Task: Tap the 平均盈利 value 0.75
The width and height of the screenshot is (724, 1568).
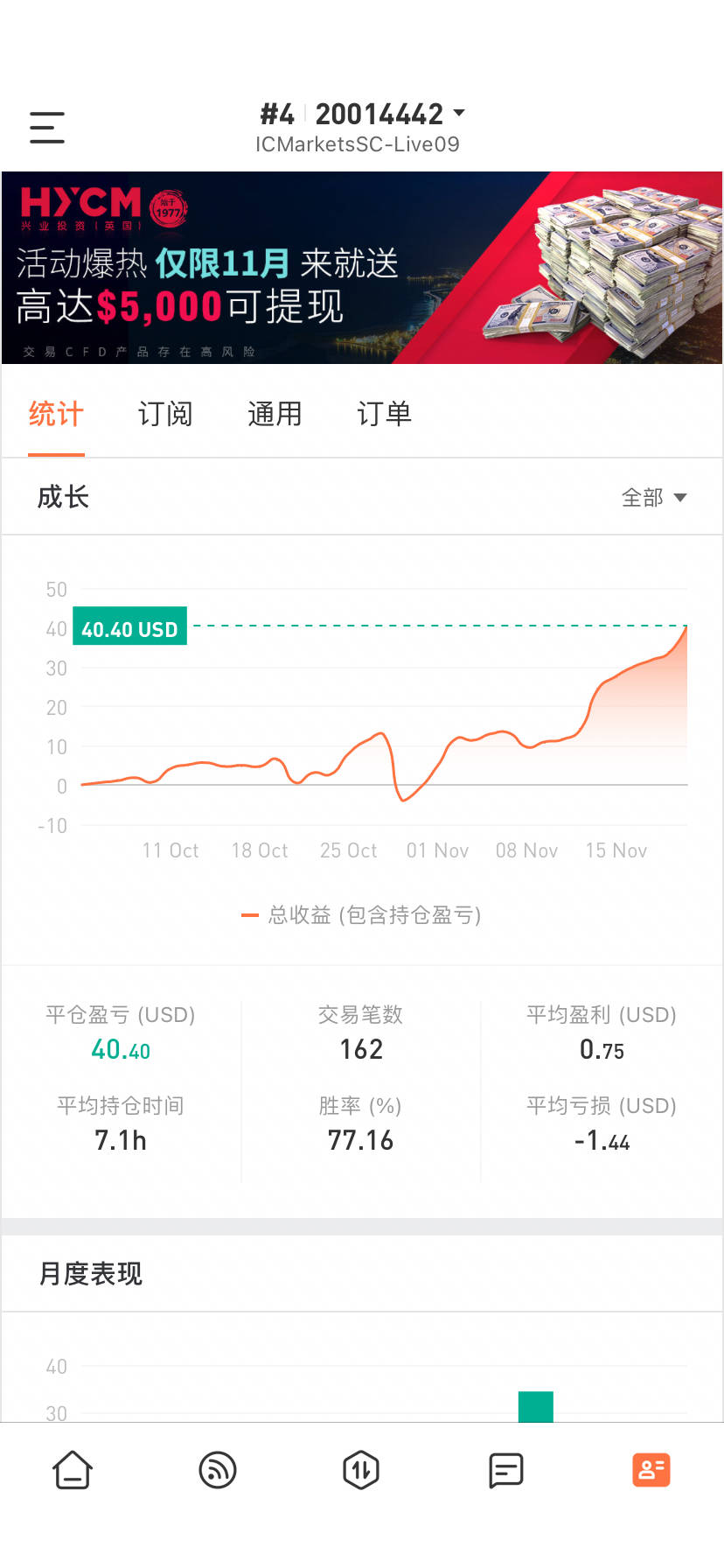Action: [602, 1049]
